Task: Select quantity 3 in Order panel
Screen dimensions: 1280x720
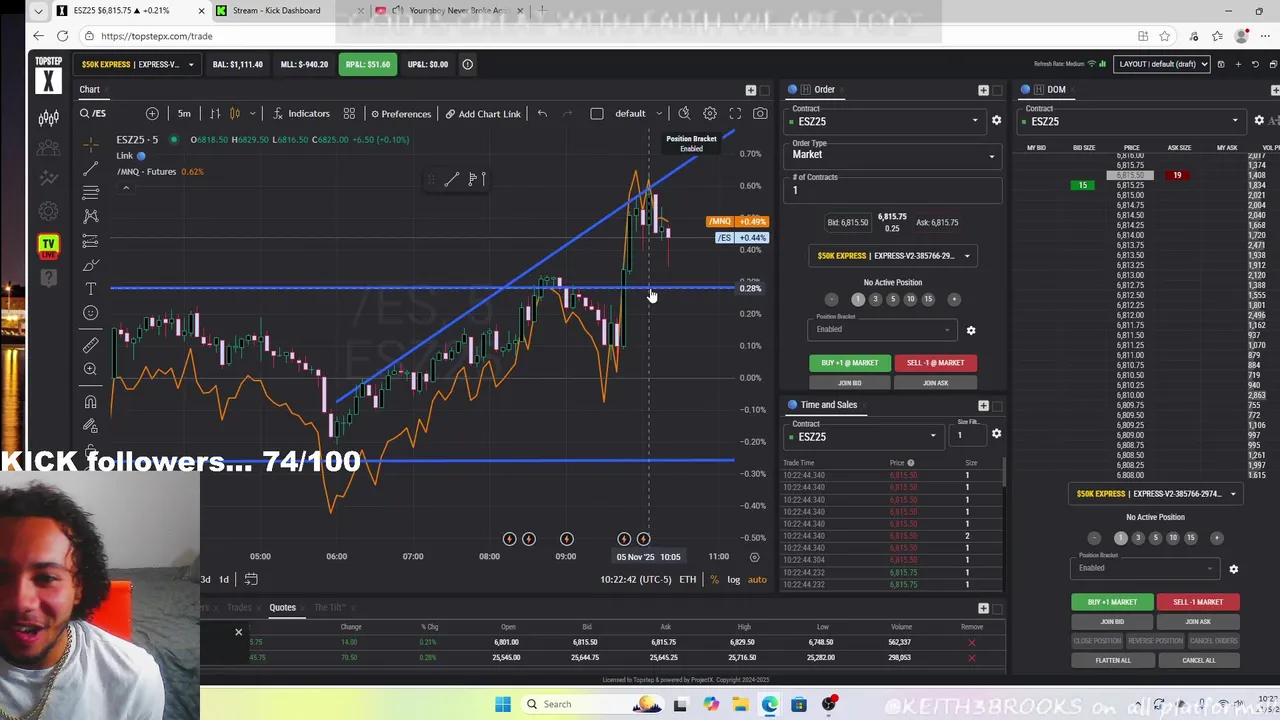Action: pyautogui.click(x=875, y=299)
